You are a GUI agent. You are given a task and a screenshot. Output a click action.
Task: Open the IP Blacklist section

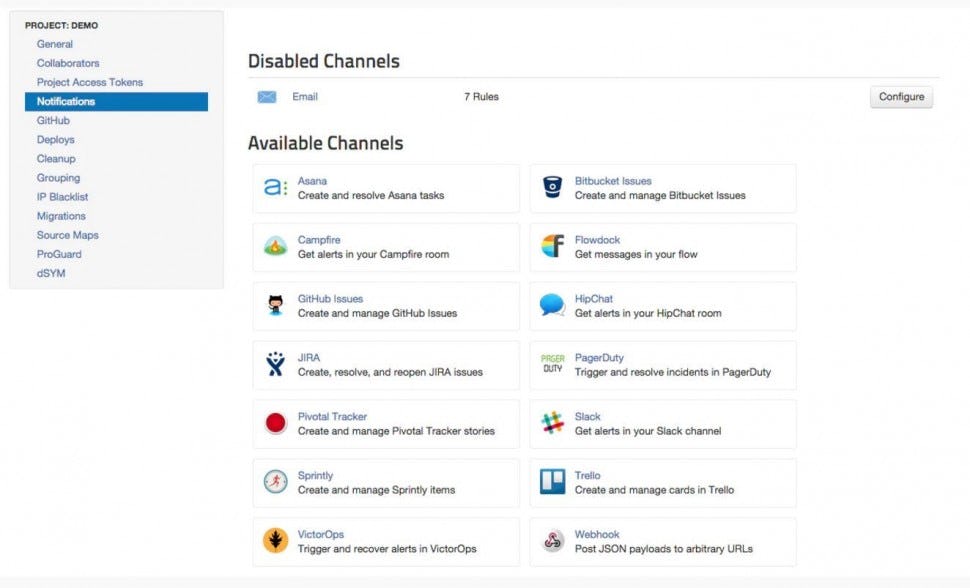pos(62,197)
